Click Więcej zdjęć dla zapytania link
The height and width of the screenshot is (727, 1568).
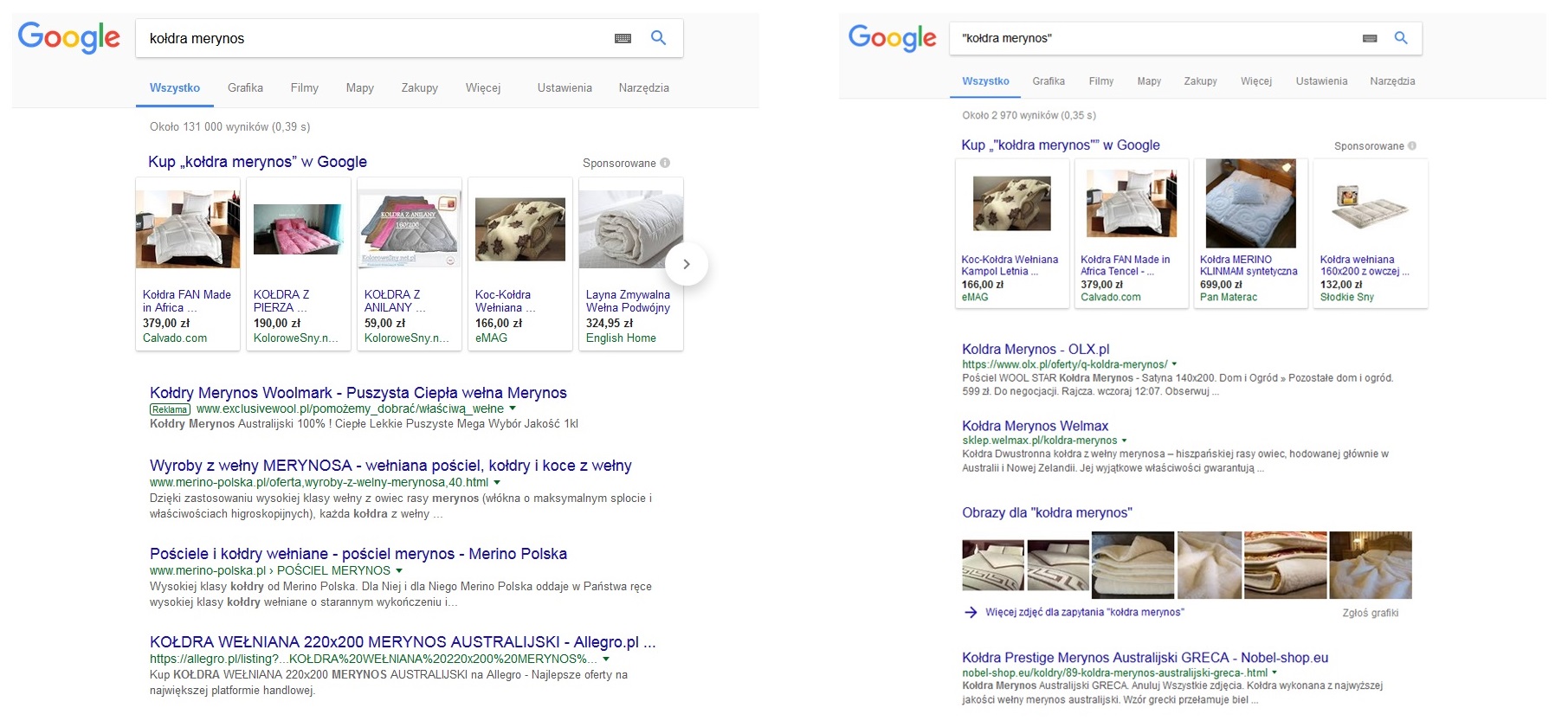[x=1085, y=612]
